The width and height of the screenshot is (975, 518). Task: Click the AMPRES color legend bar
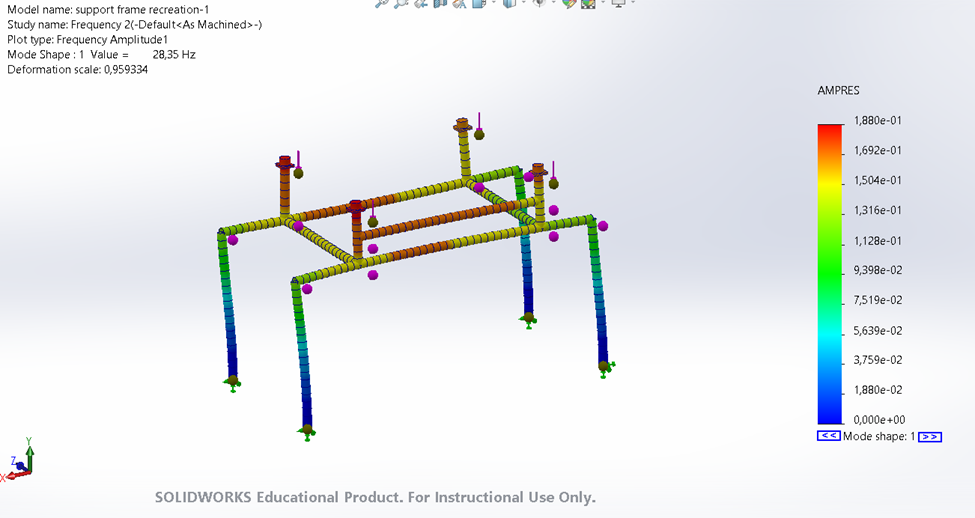tap(829, 274)
